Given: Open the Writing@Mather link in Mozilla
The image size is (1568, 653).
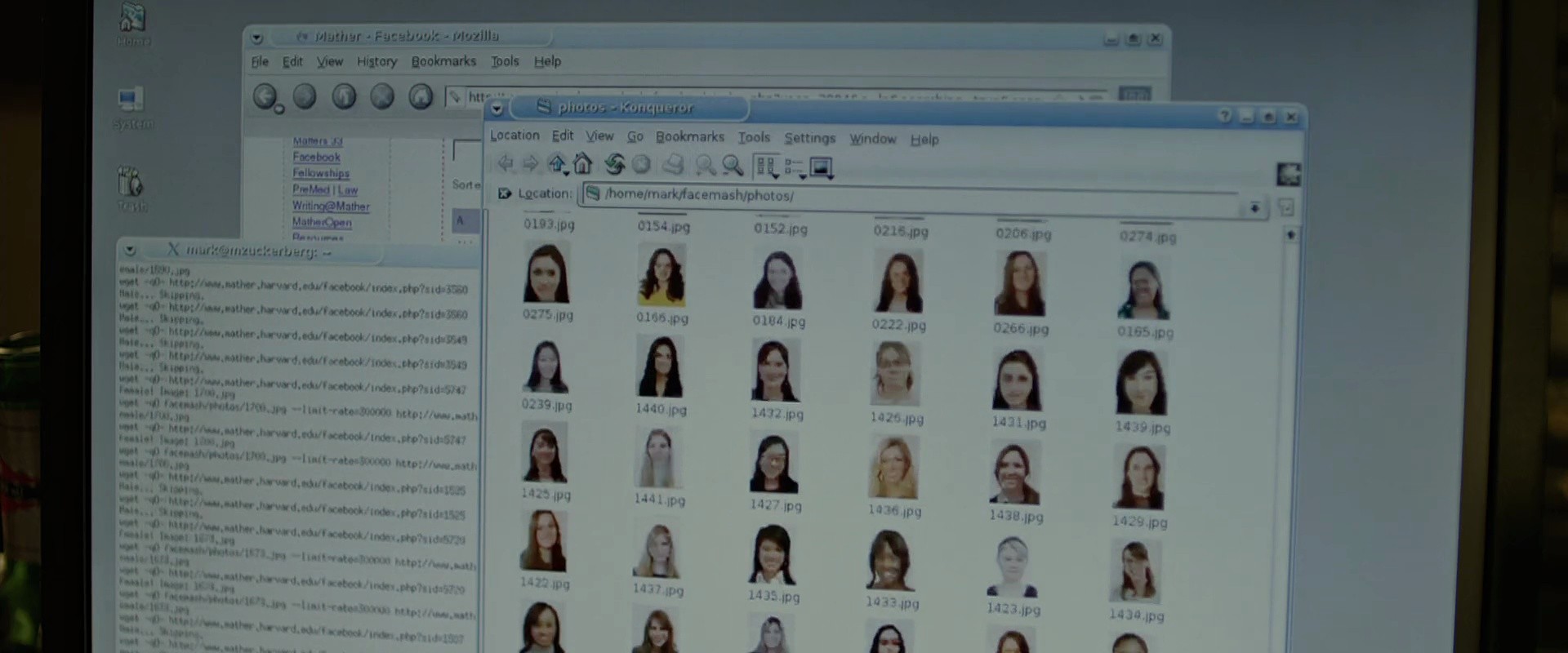Looking at the screenshot, I should point(331,207).
